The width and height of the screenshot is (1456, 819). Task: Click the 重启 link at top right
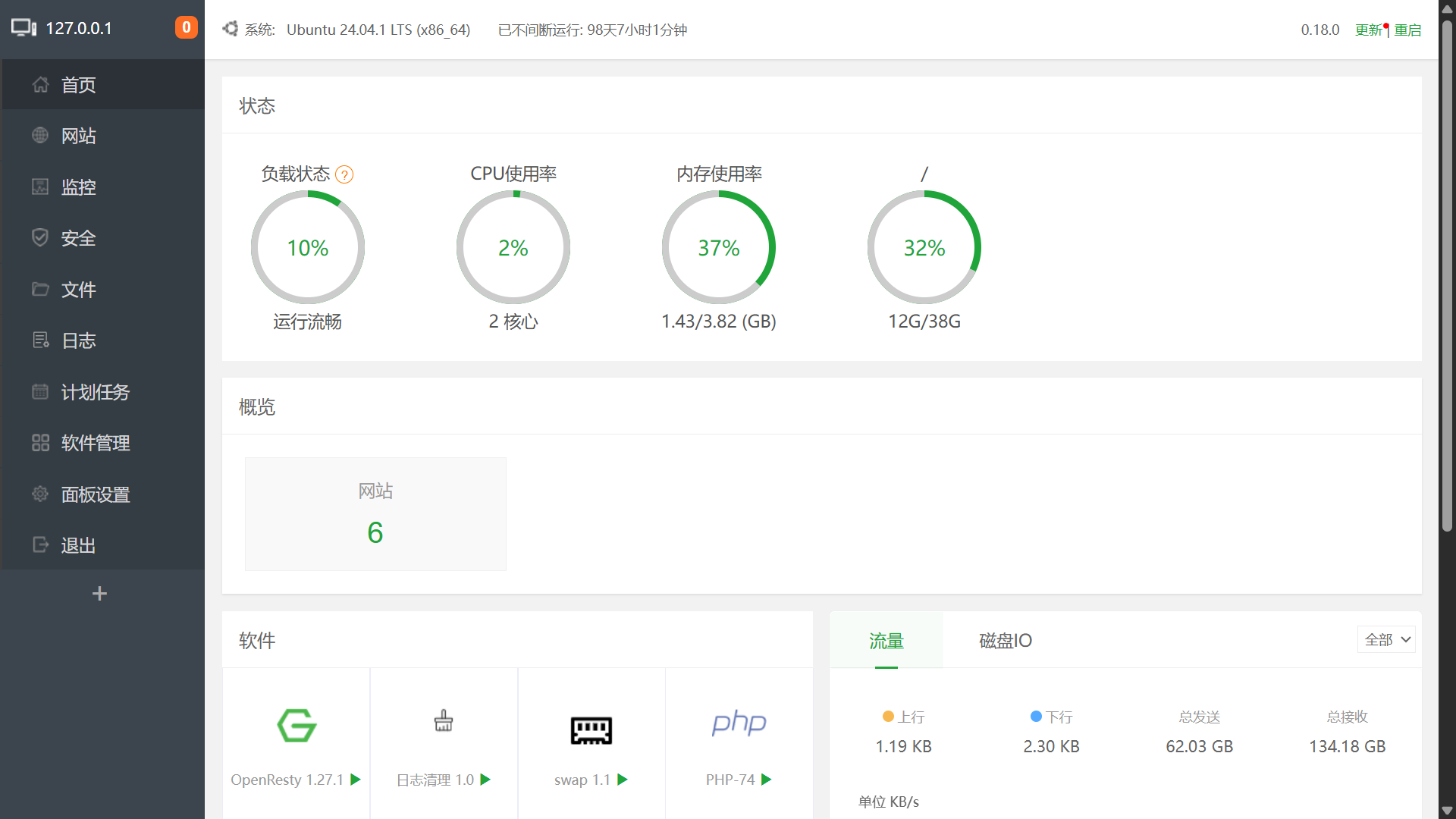pos(1407,30)
